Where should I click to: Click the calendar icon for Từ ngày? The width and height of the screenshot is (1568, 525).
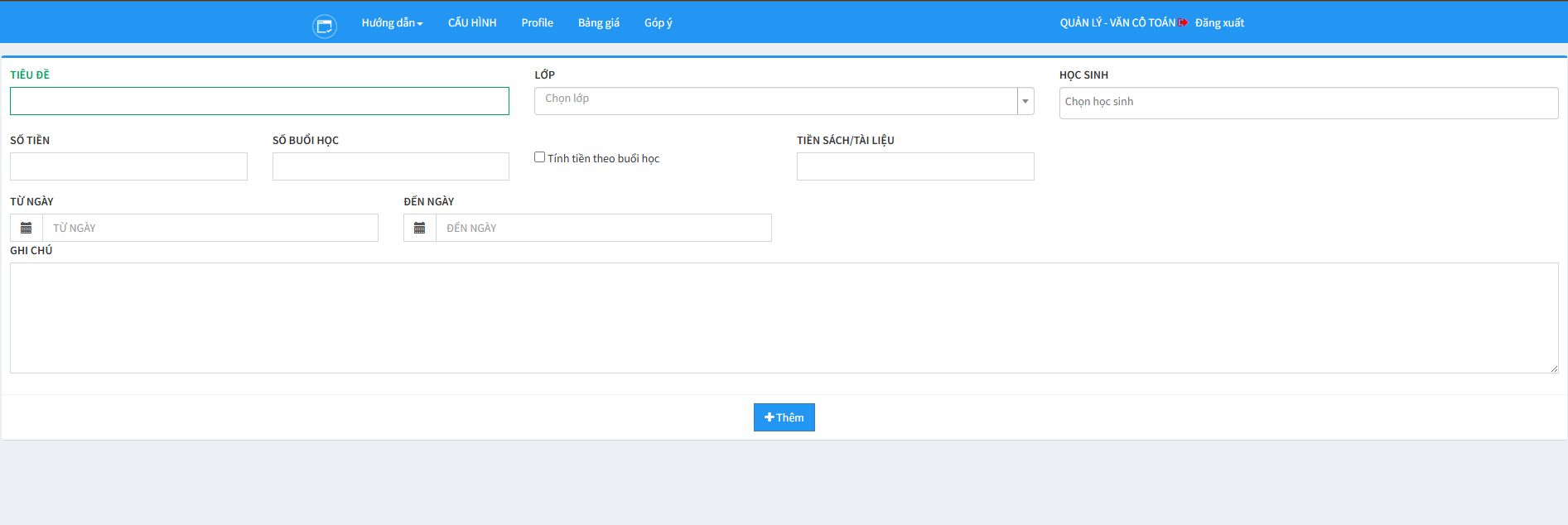coord(27,228)
